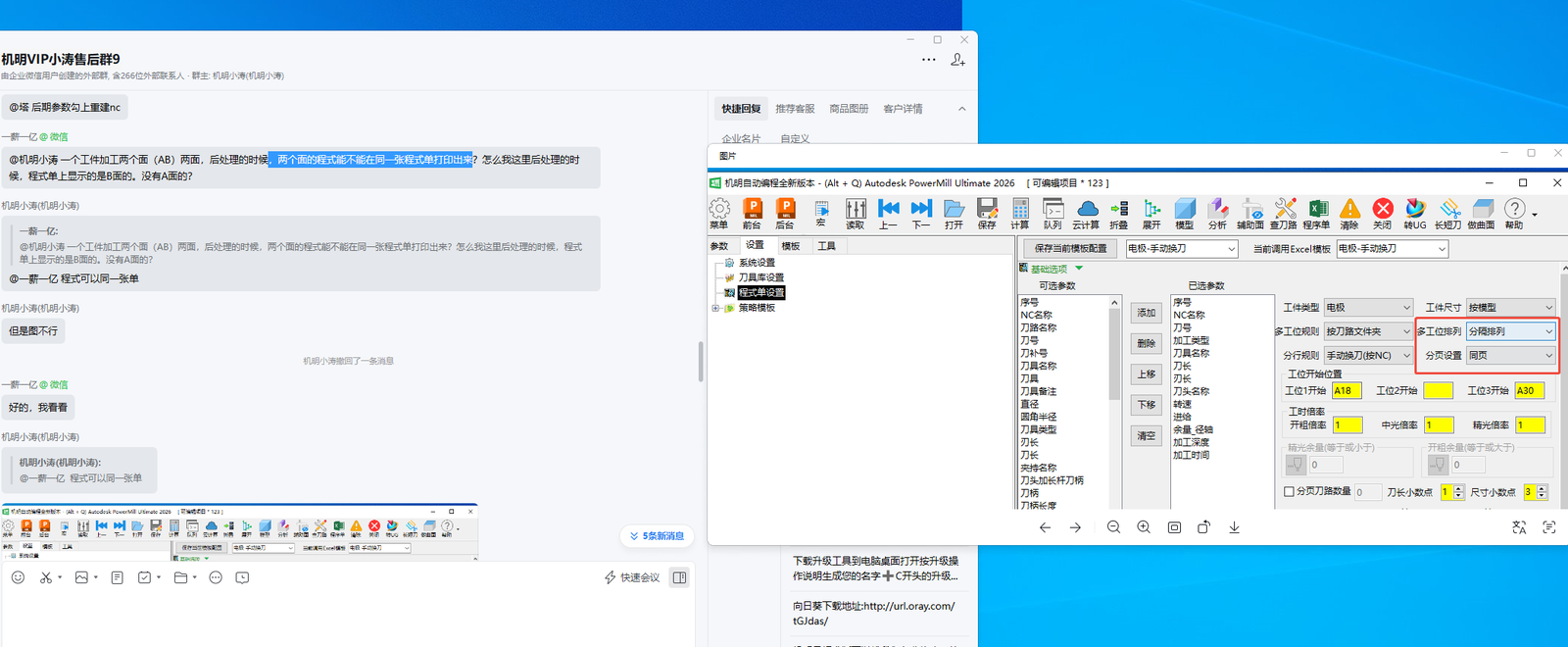
Task: Click the 查刀路 toolbar icon
Action: click(1284, 213)
